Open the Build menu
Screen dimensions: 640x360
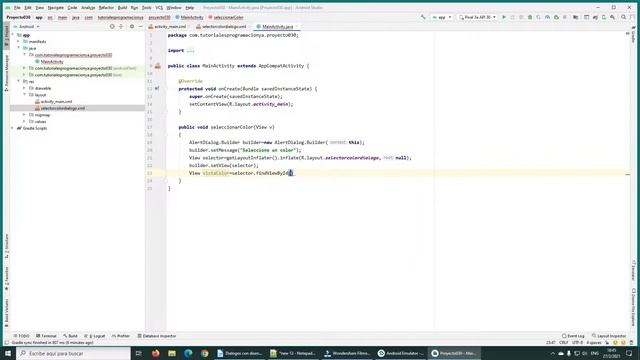pos(122,8)
